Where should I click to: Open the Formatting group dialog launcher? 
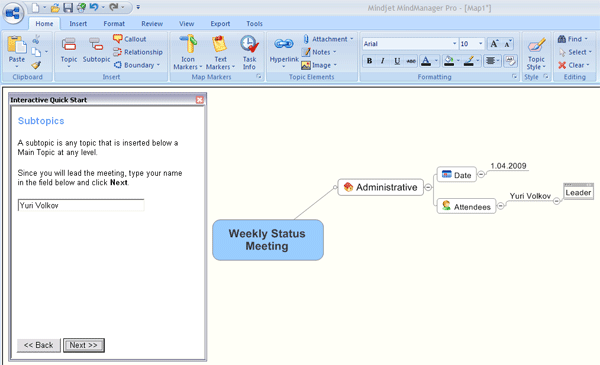(514, 77)
